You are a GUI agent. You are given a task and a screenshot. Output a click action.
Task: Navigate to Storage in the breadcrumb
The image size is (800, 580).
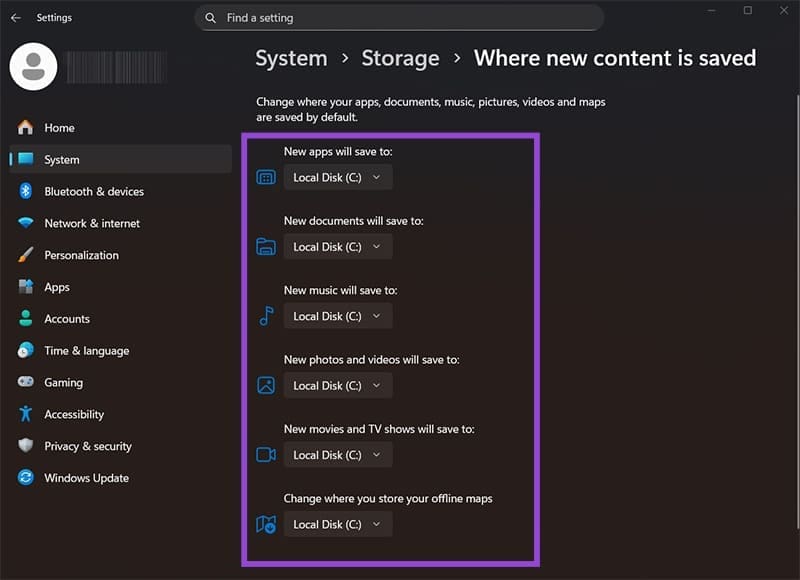click(x=400, y=59)
